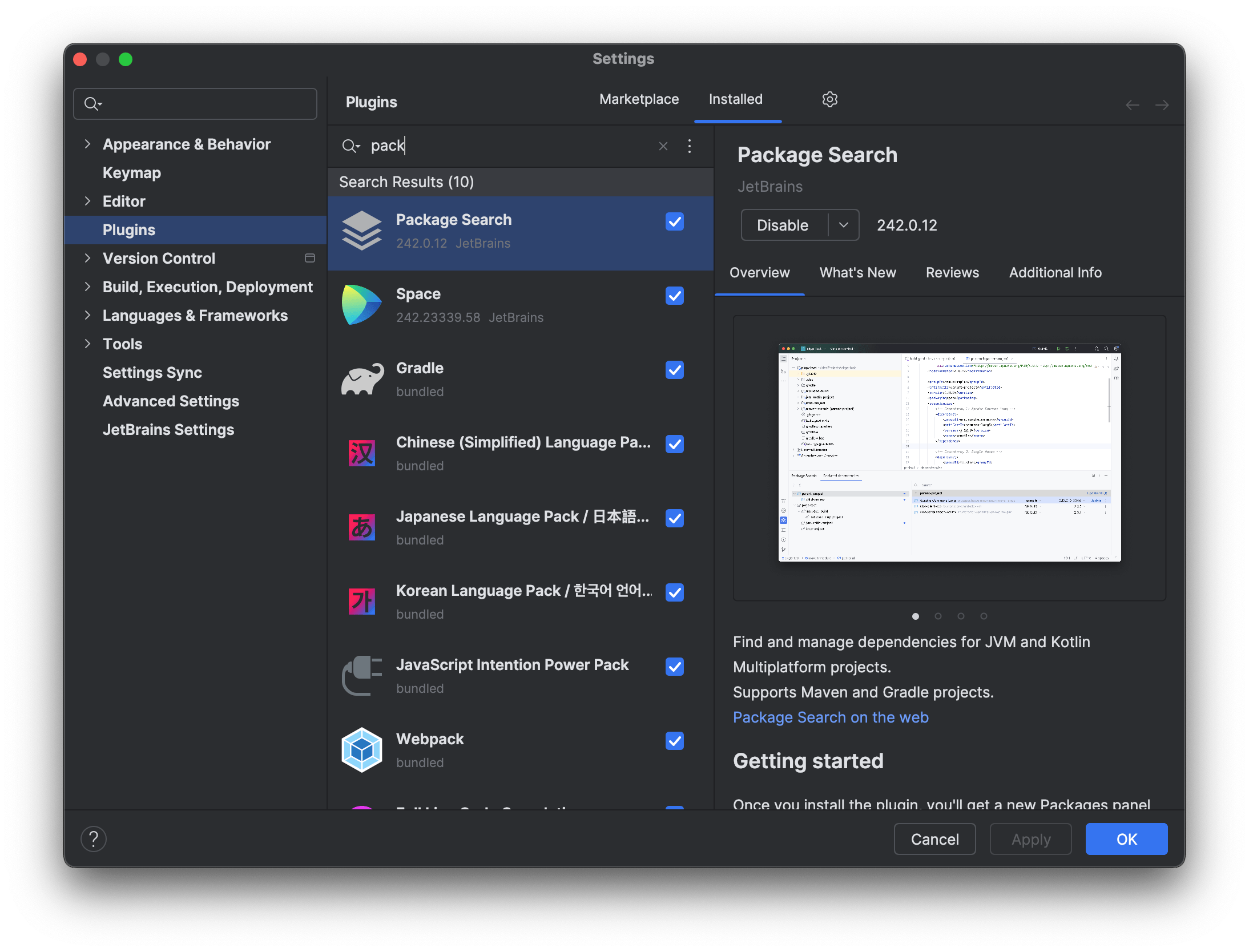The width and height of the screenshot is (1249, 952).
Task: Navigate back with the left arrow
Action: pyautogui.click(x=1132, y=105)
